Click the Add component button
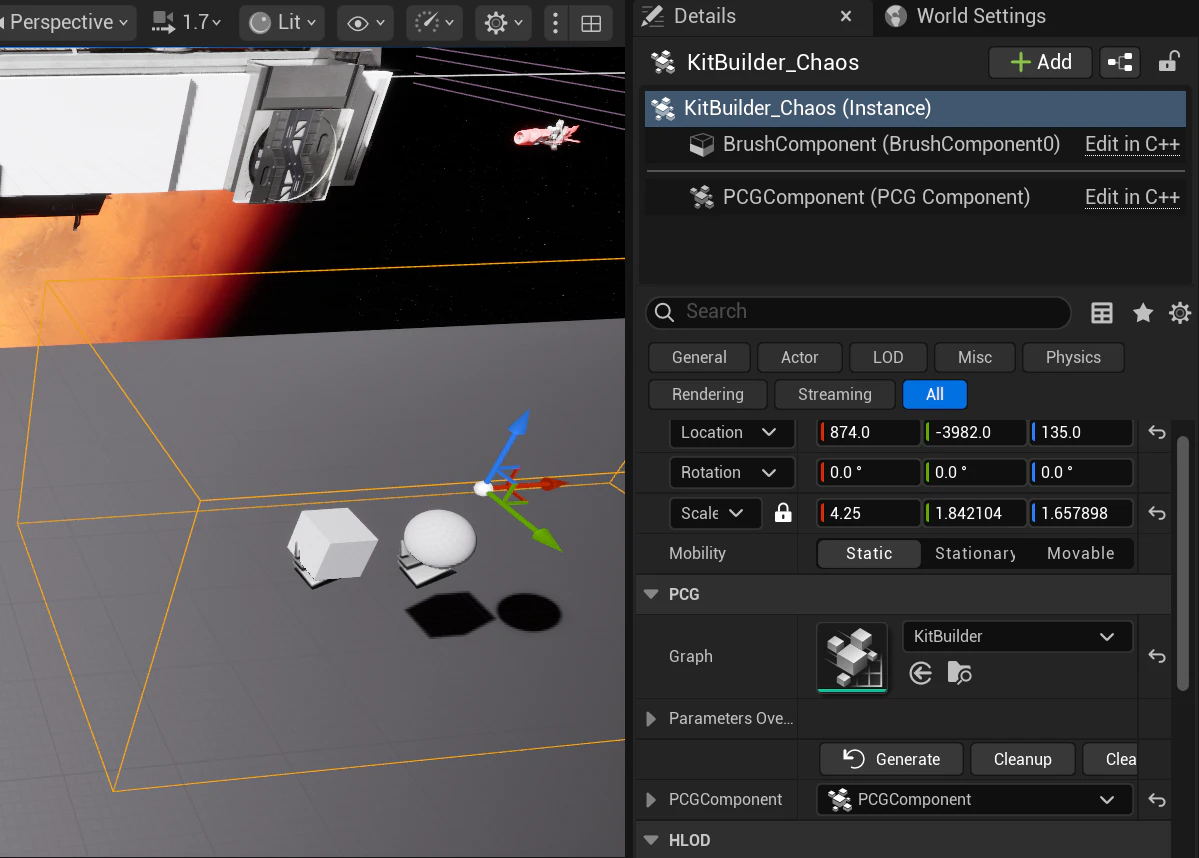1199x858 pixels. [1041, 63]
